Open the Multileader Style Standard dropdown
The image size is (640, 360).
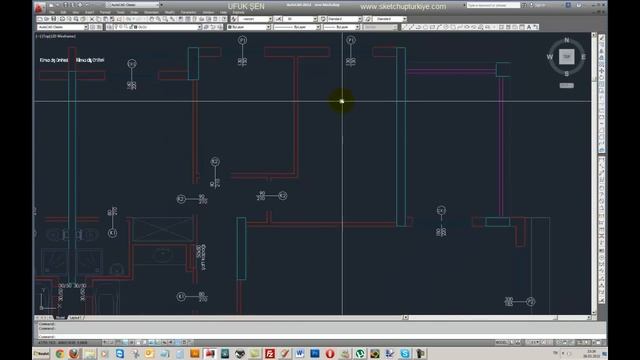click(389, 19)
